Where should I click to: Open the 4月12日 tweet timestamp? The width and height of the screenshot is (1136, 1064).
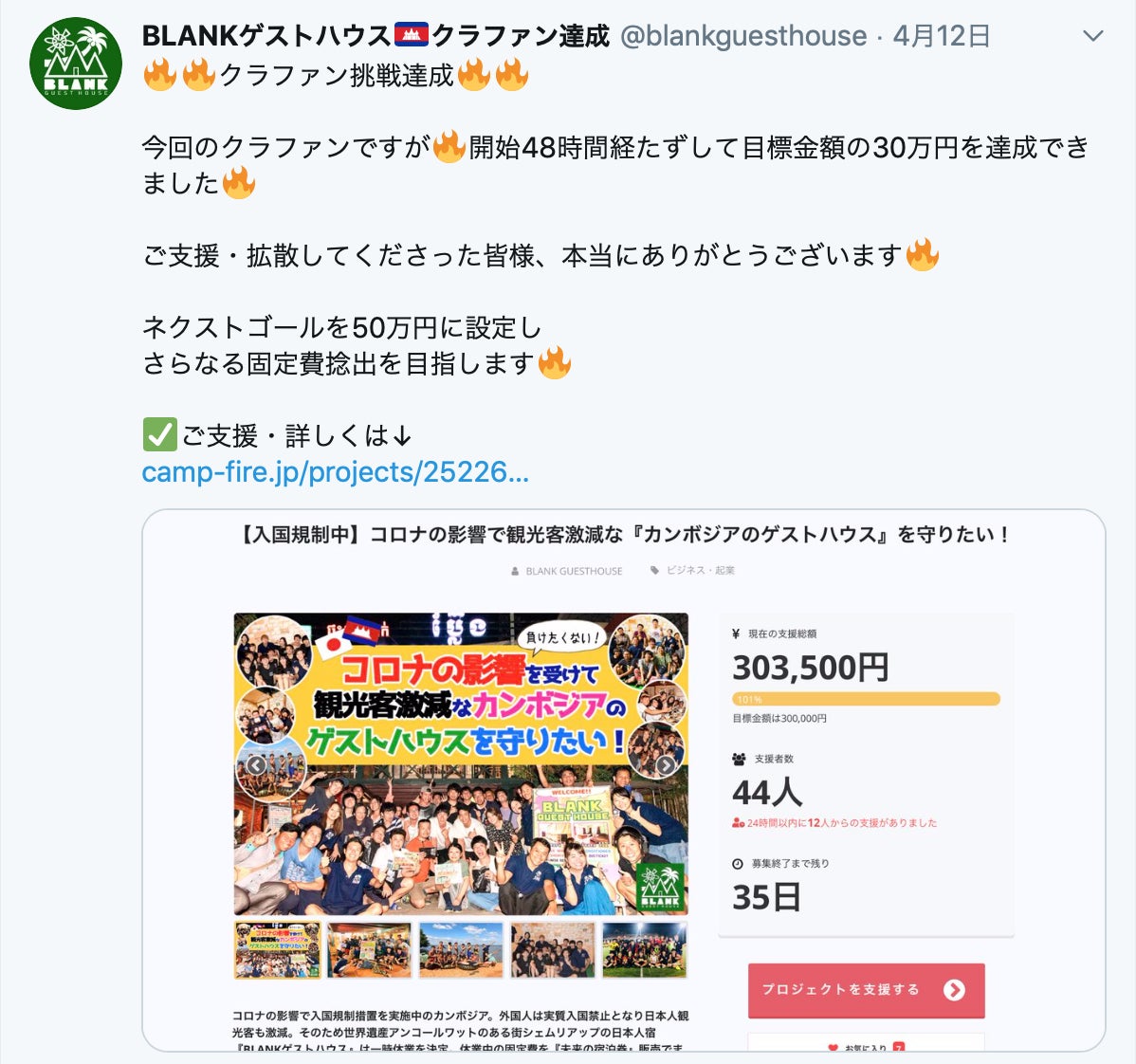941,35
